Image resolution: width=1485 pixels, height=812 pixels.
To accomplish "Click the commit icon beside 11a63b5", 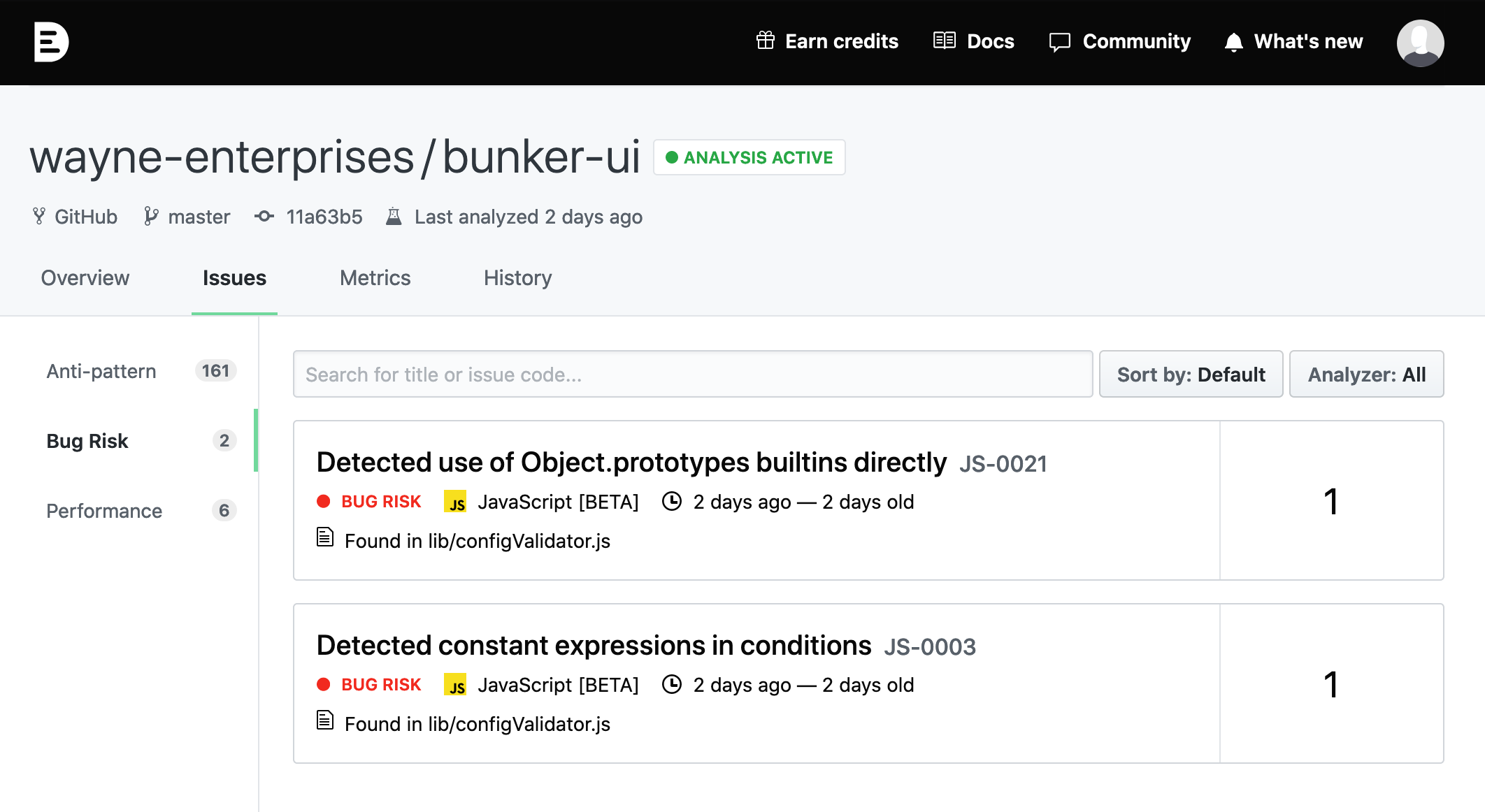I will [x=264, y=217].
